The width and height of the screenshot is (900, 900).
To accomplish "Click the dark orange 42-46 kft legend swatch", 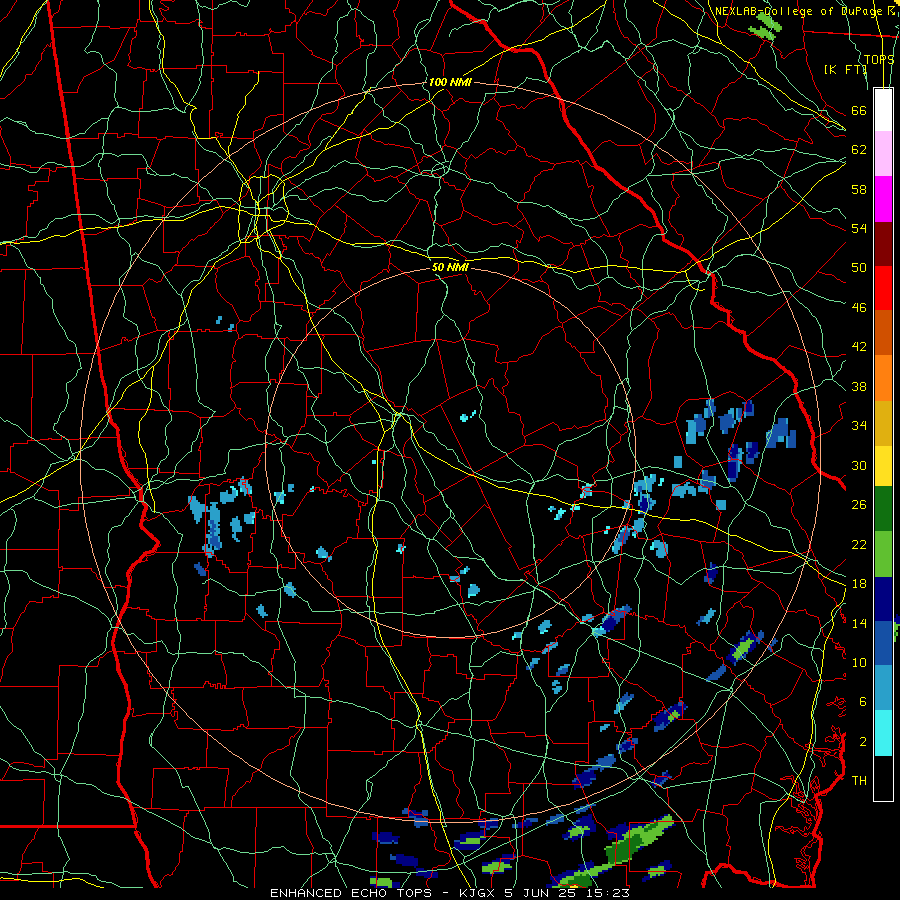I will [883, 333].
